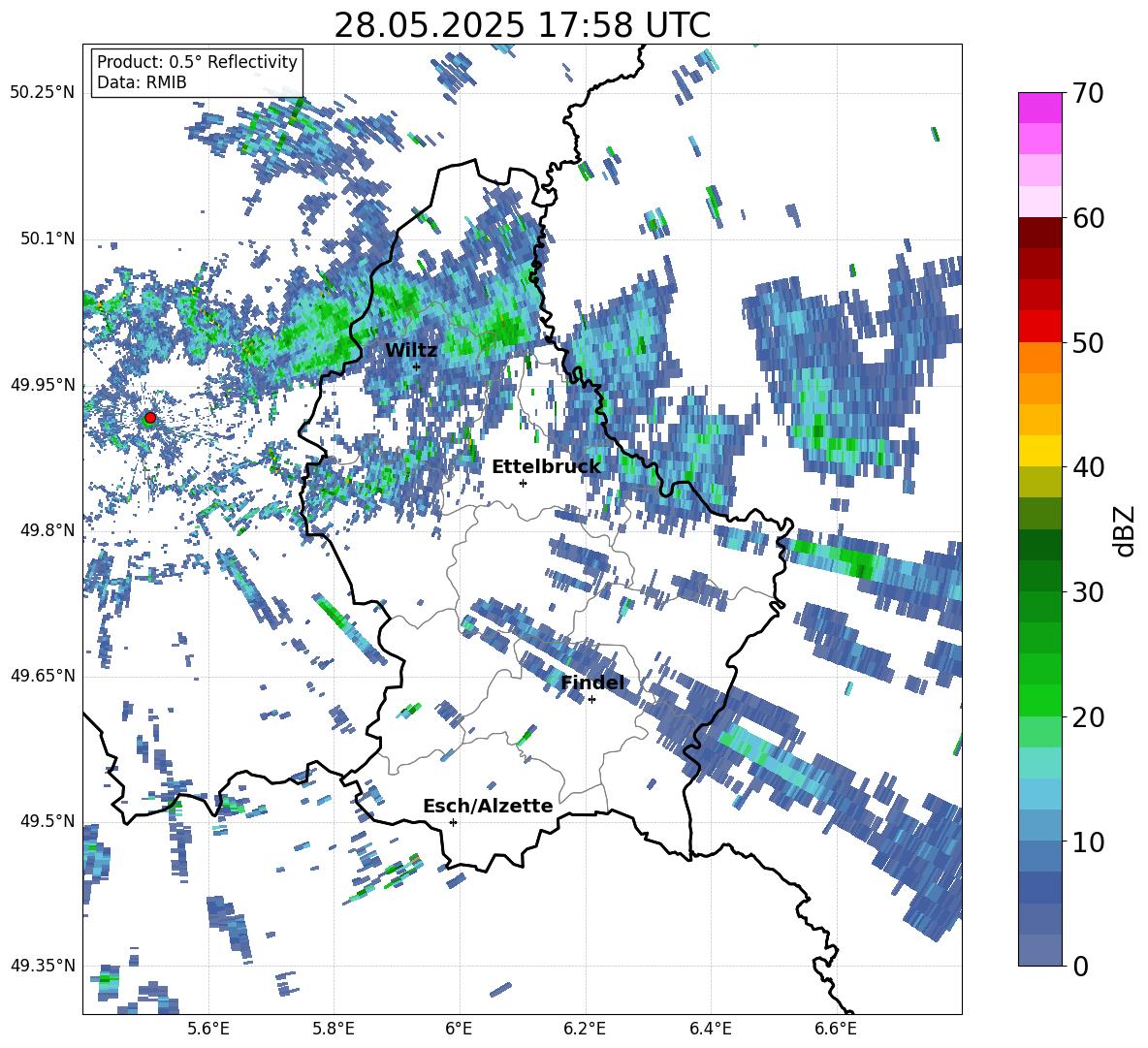
Task: Click the Data: RMIB text
Action: (x=142, y=82)
